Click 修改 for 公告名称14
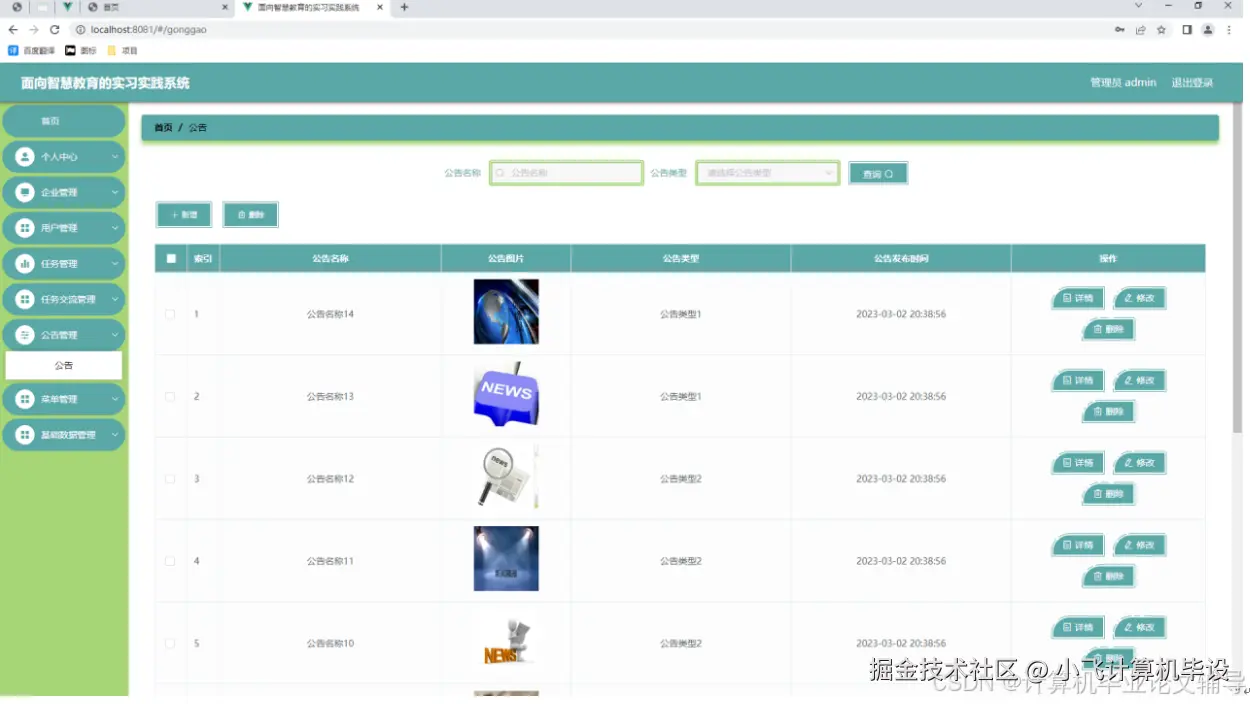 click(x=1139, y=298)
